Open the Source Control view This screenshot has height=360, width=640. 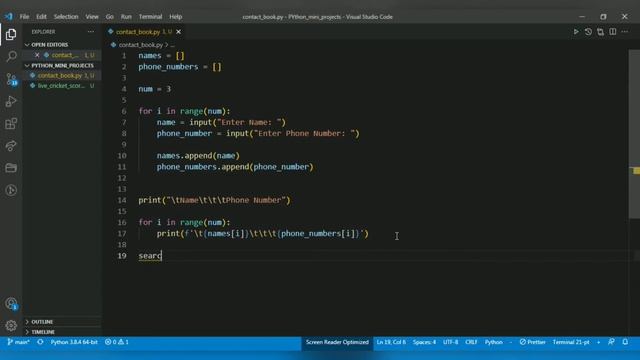click(x=11, y=79)
